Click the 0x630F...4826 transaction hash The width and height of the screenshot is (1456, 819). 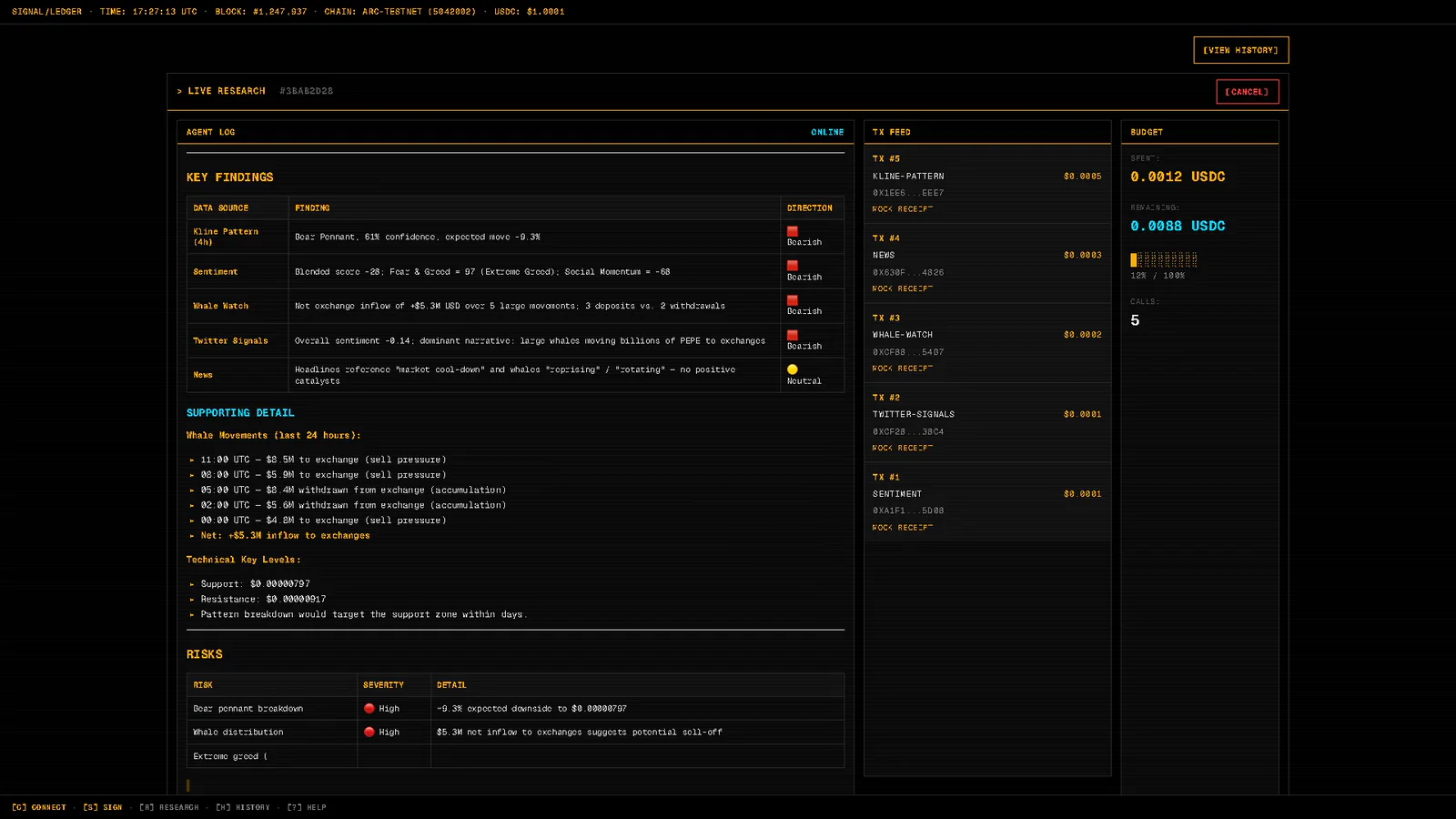coord(908,272)
